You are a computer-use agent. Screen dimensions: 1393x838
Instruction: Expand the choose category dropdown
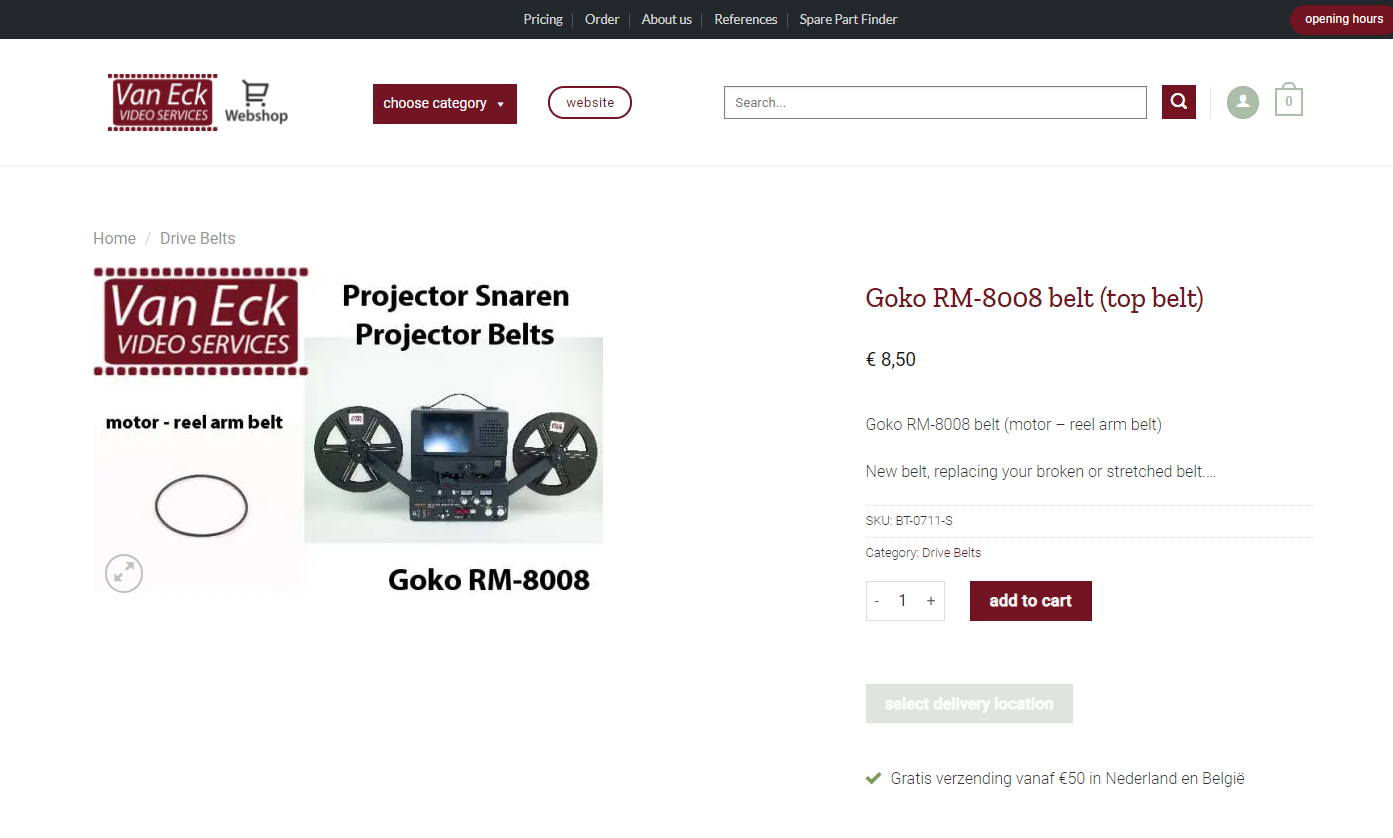click(445, 104)
